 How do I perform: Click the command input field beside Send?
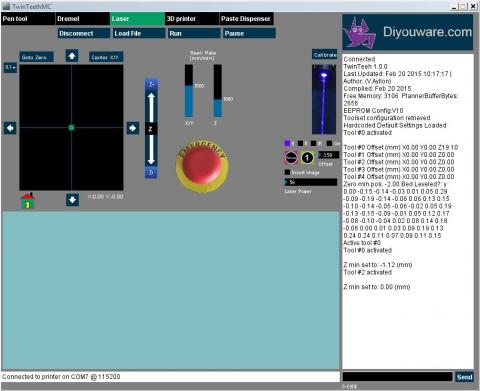pos(398,377)
